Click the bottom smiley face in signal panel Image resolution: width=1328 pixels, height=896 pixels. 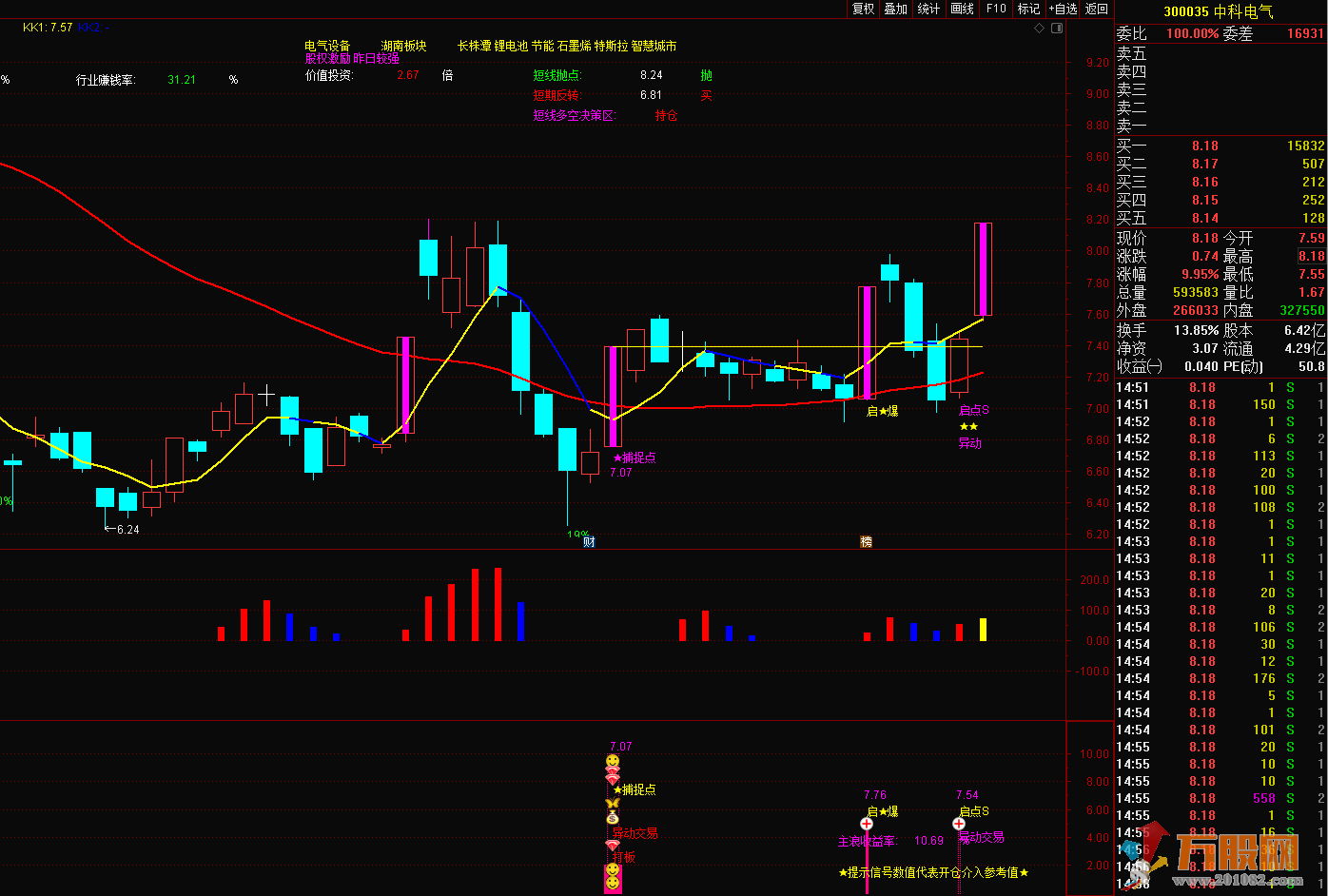coord(613,884)
